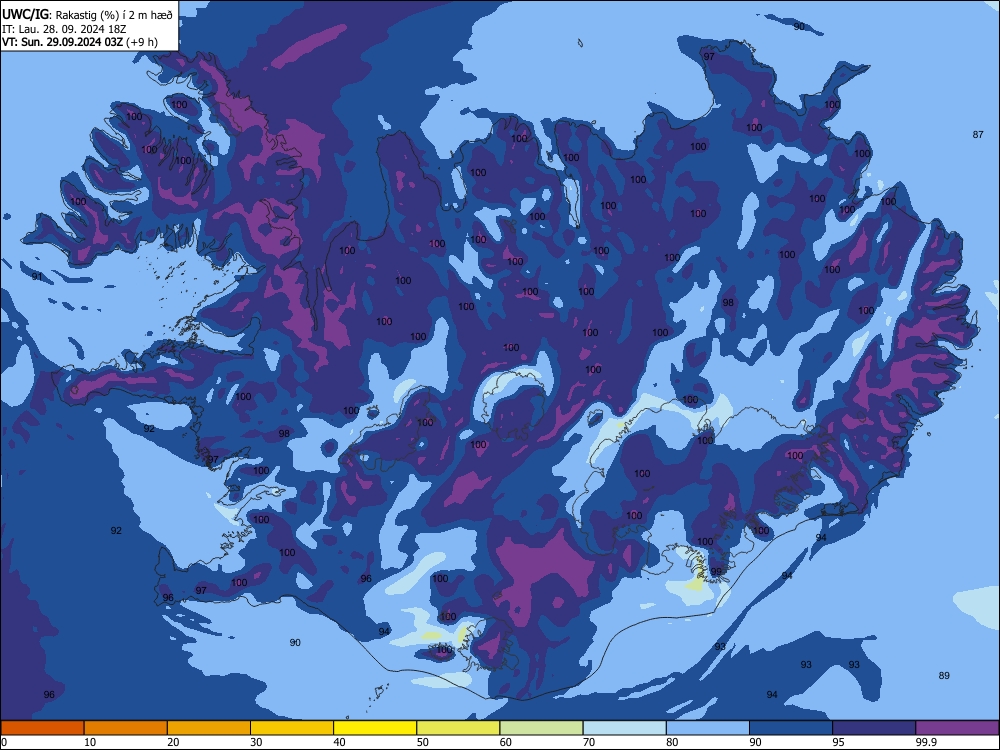Click the "30" legend tick label
The height and width of the screenshot is (750, 1000).
click(256, 742)
